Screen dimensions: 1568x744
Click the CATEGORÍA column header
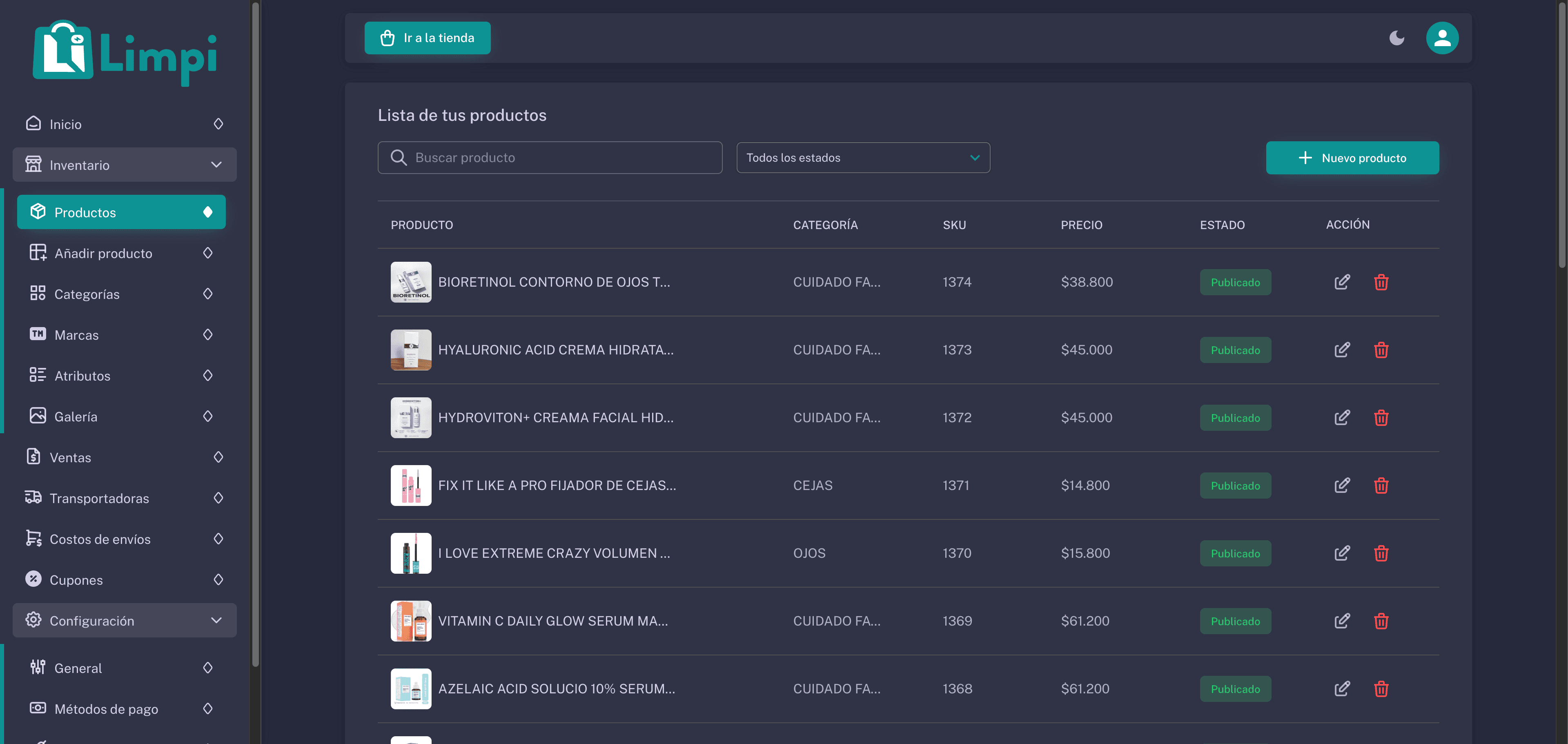(825, 225)
